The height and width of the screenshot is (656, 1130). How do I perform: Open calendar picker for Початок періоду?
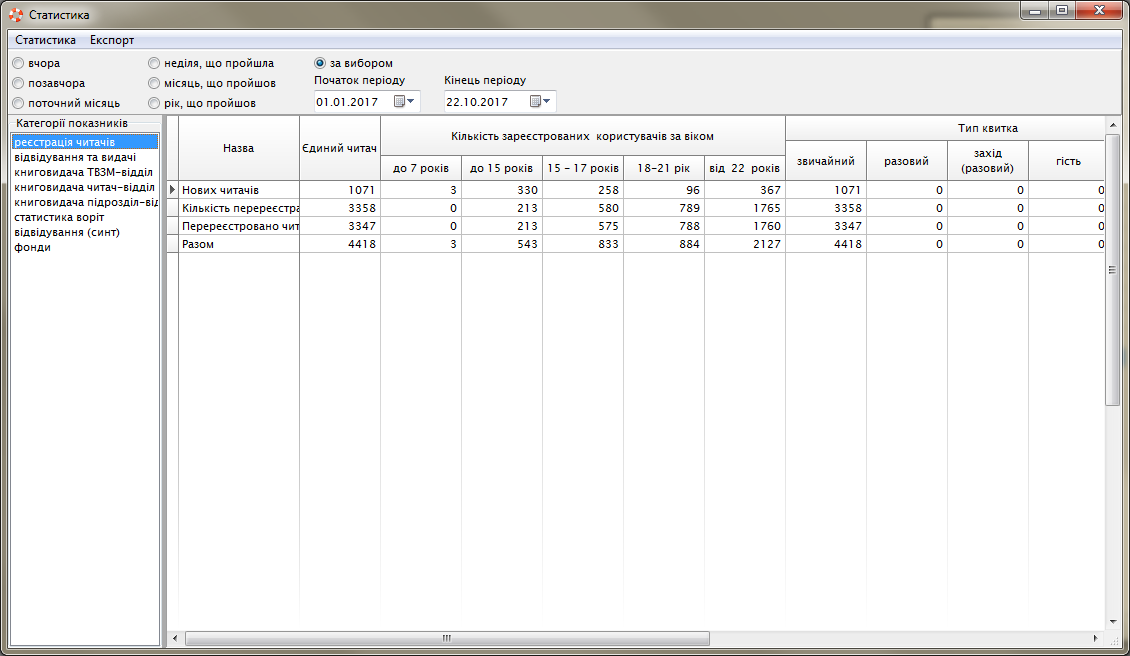click(x=403, y=102)
